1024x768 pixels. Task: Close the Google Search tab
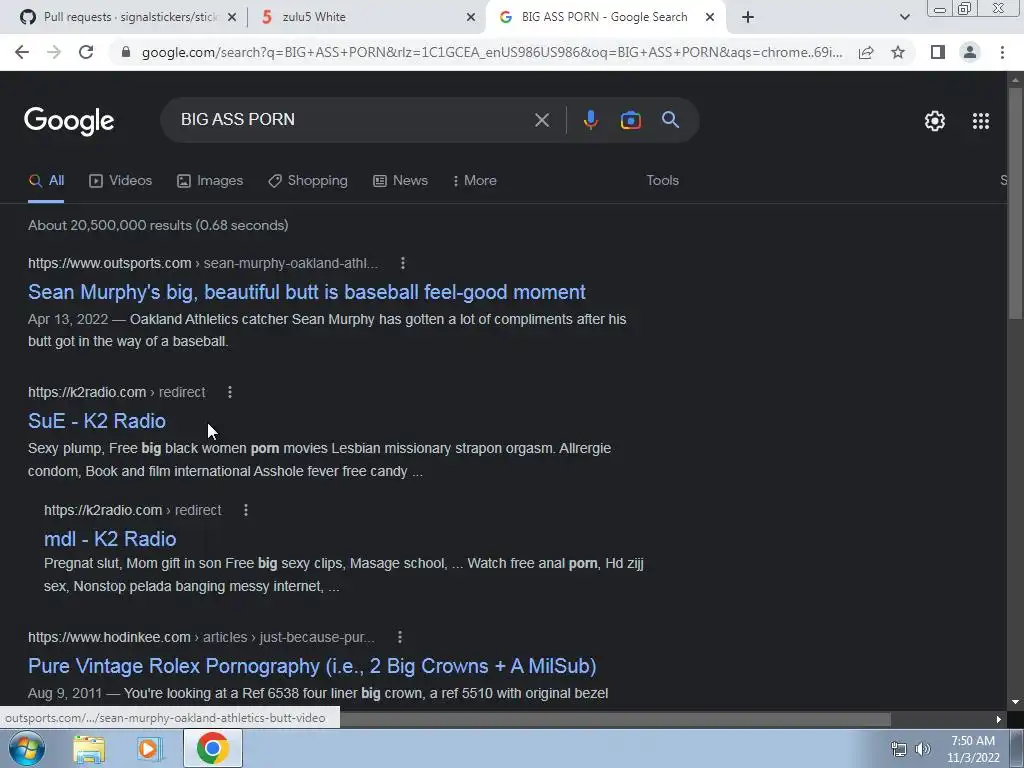[x=710, y=17]
